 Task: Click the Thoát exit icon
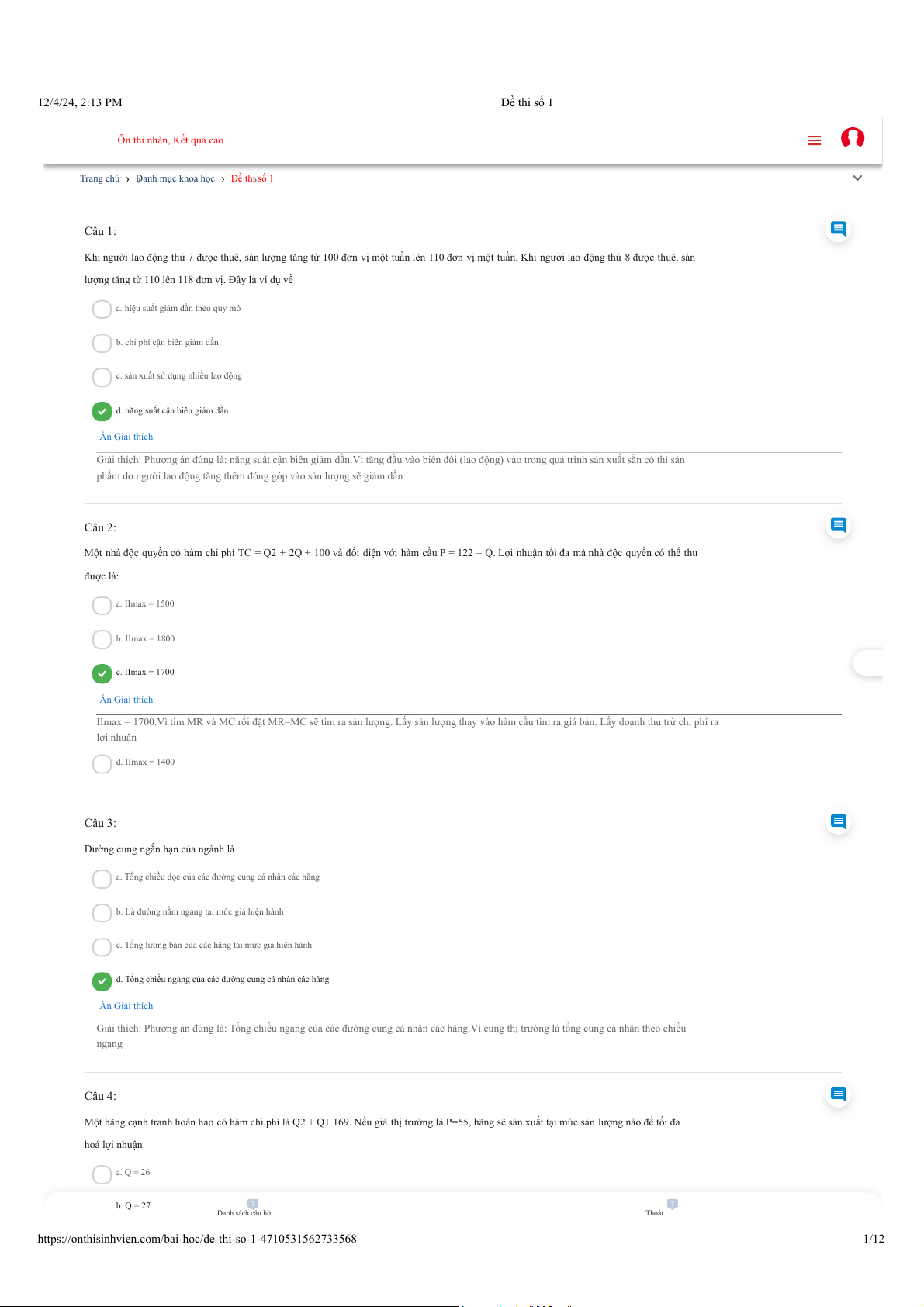(x=672, y=1204)
